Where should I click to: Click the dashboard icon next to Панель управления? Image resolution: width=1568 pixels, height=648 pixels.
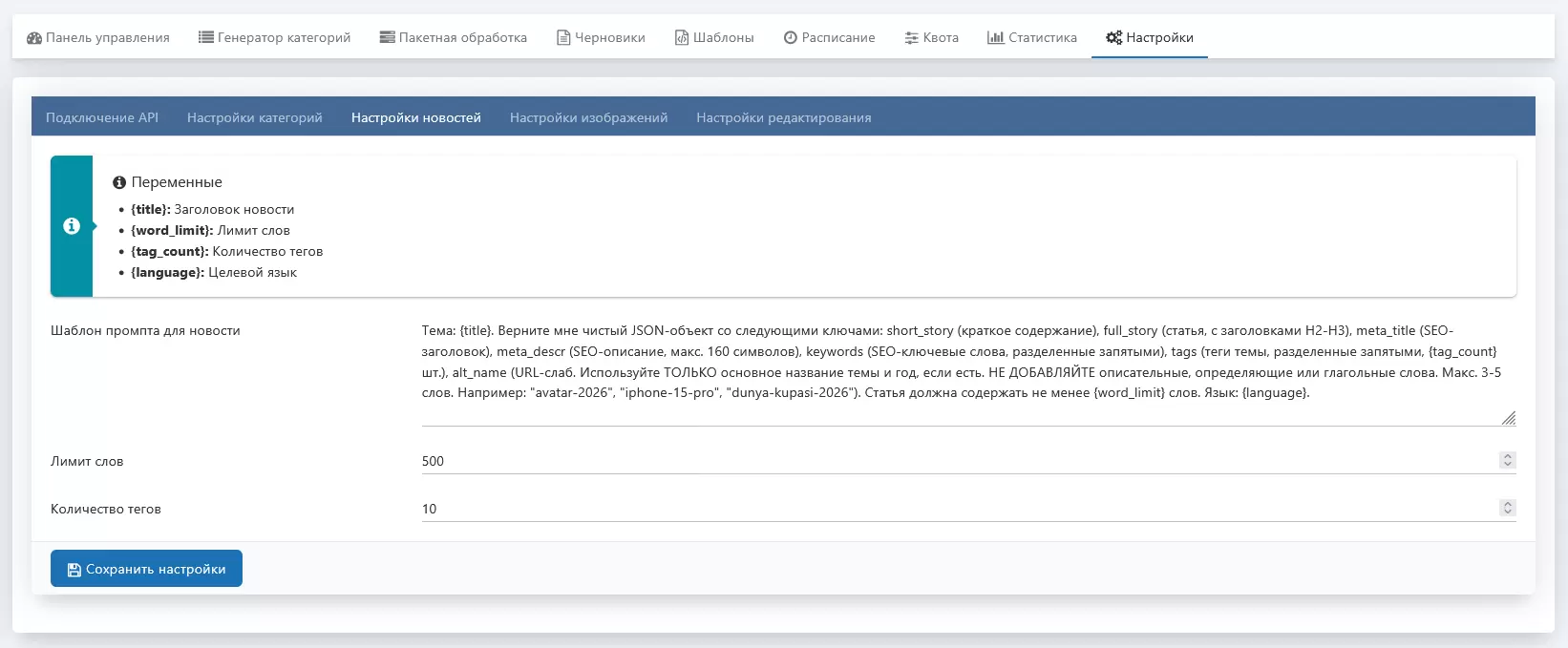pos(34,38)
